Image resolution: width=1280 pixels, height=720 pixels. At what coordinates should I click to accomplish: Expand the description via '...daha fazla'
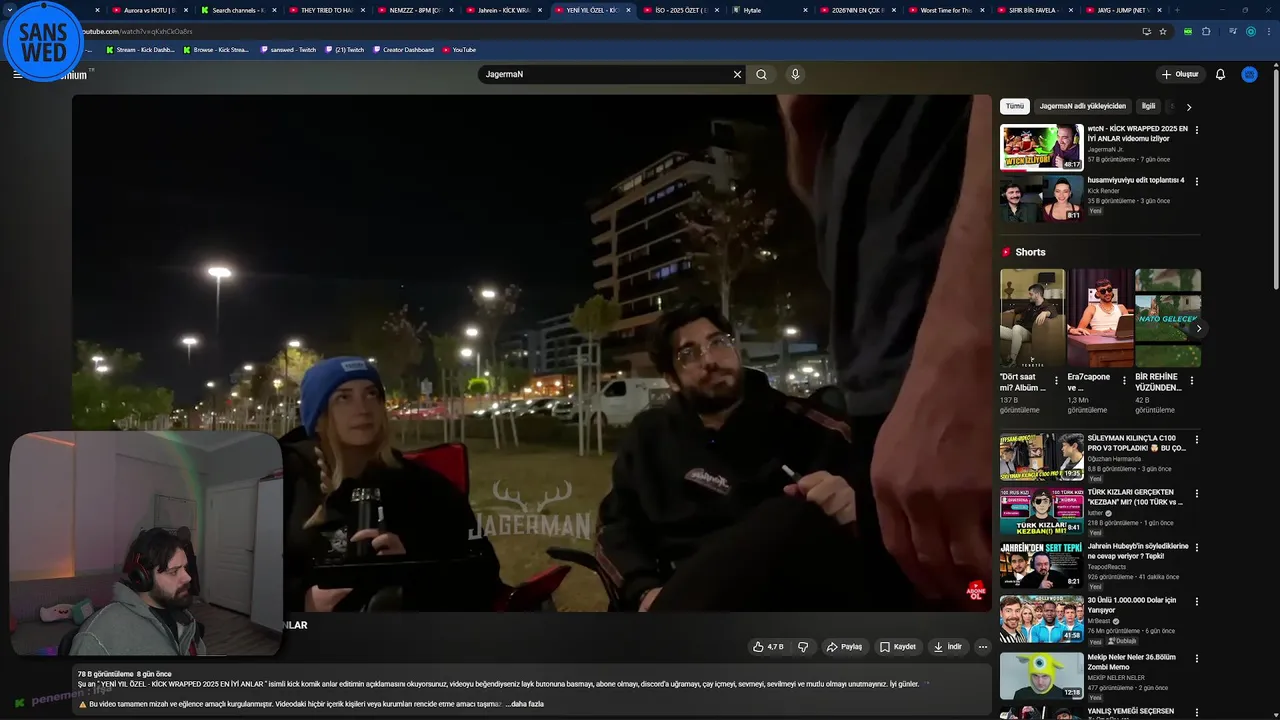click(527, 704)
